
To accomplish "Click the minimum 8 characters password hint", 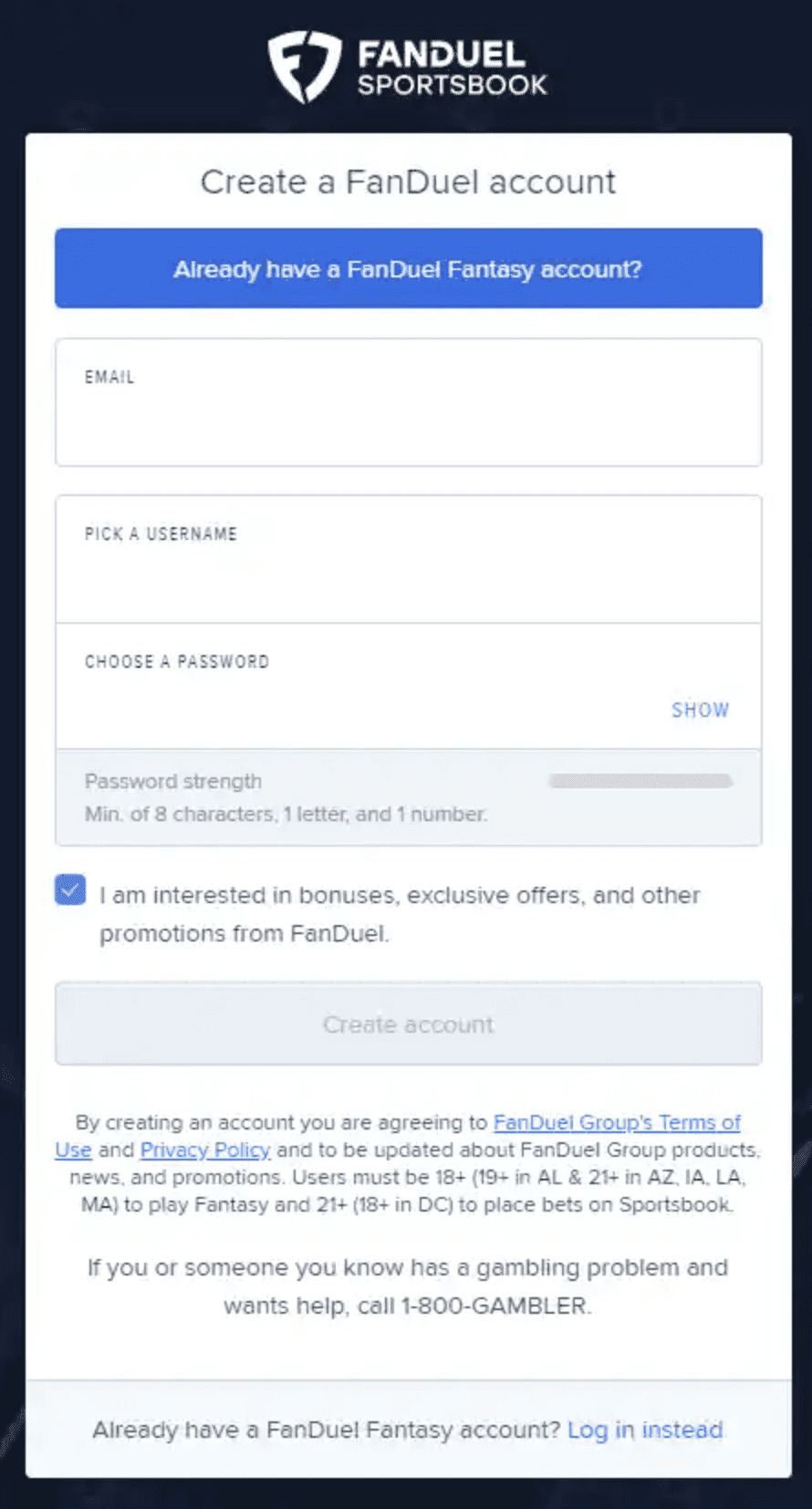I will click(x=286, y=814).
